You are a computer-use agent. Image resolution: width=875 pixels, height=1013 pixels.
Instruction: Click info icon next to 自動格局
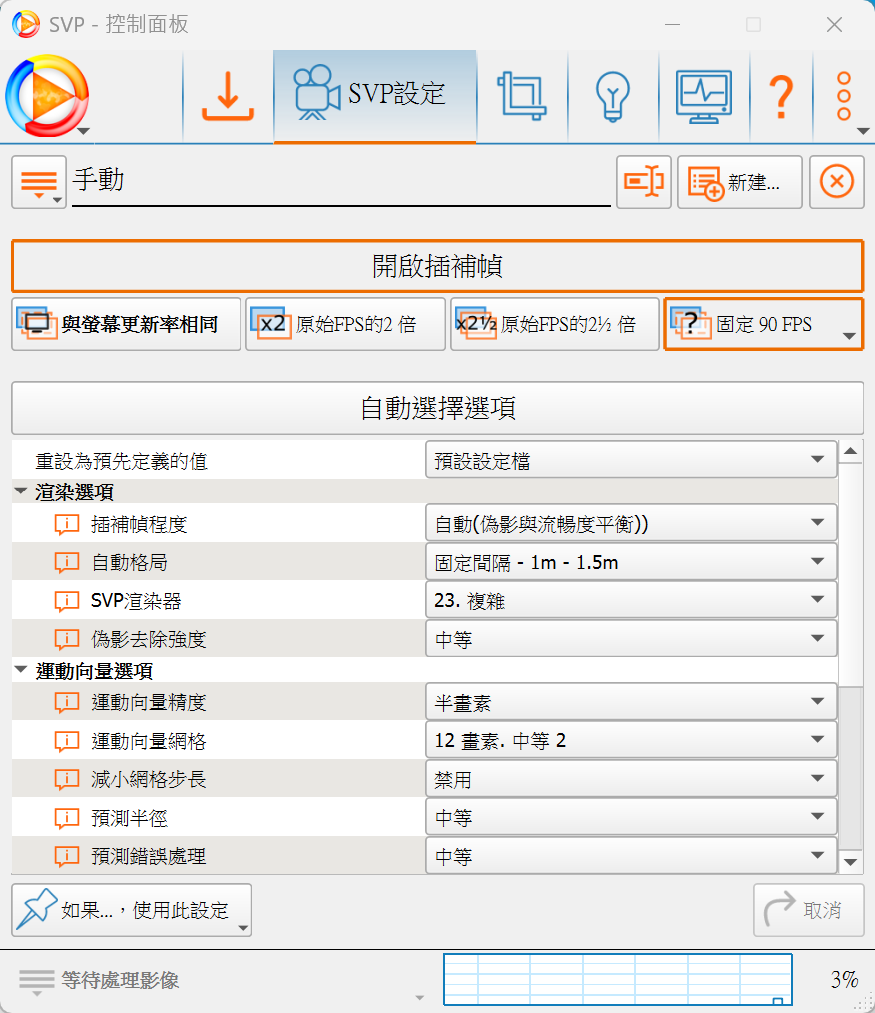67,562
